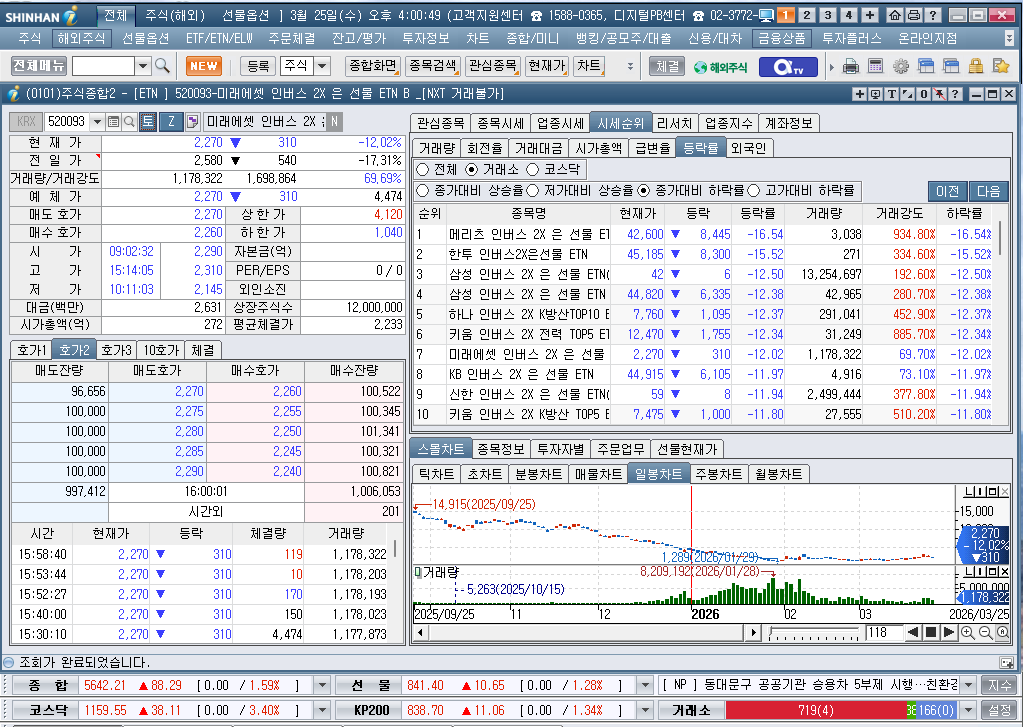Switch to virtual screen 2
This screenshot has width=1023, height=727.
(807, 15)
